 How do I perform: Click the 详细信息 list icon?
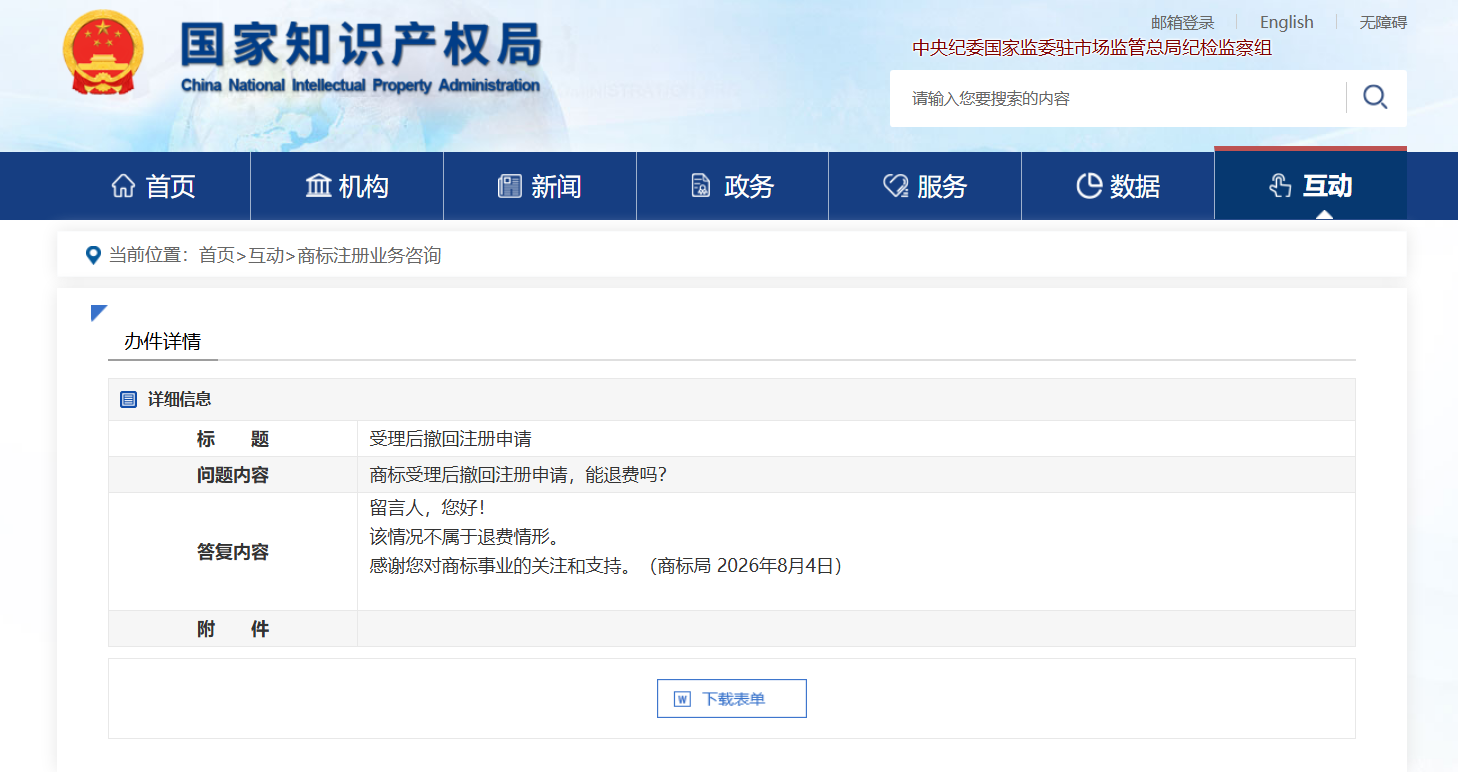pyautogui.click(x=128, y=399)
